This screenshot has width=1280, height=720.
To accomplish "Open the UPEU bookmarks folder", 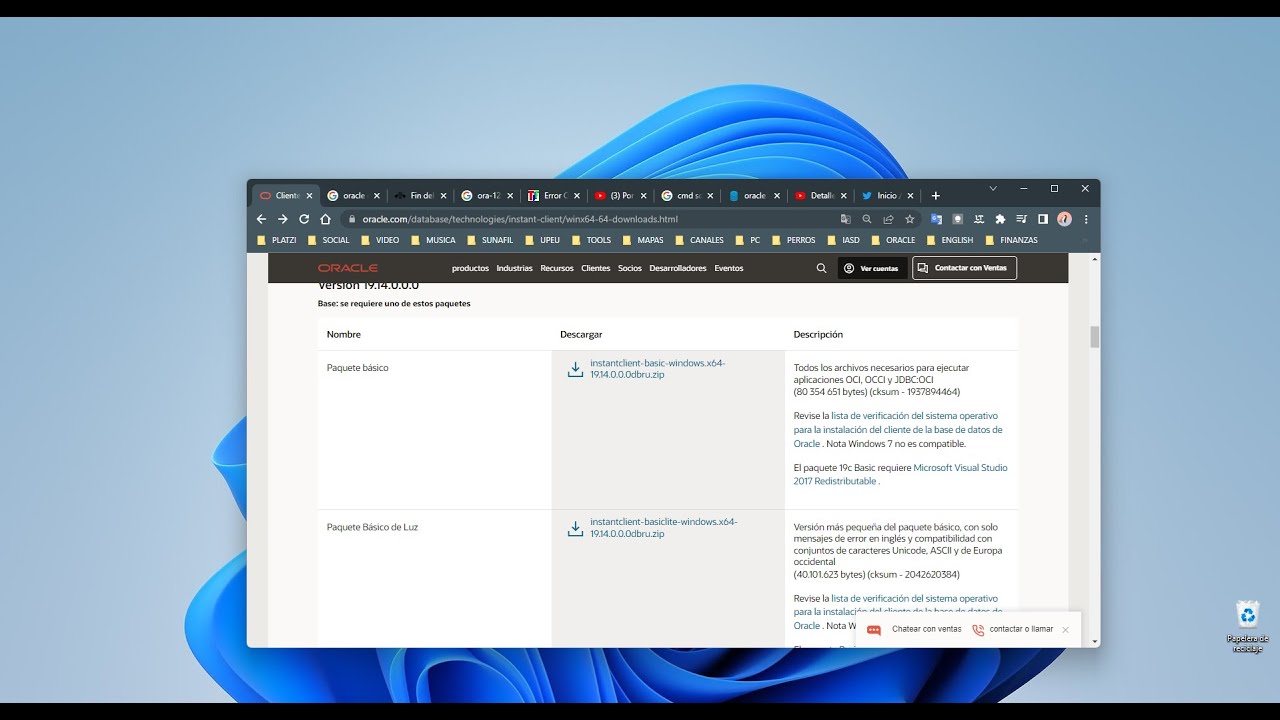I will coord(543,240).
